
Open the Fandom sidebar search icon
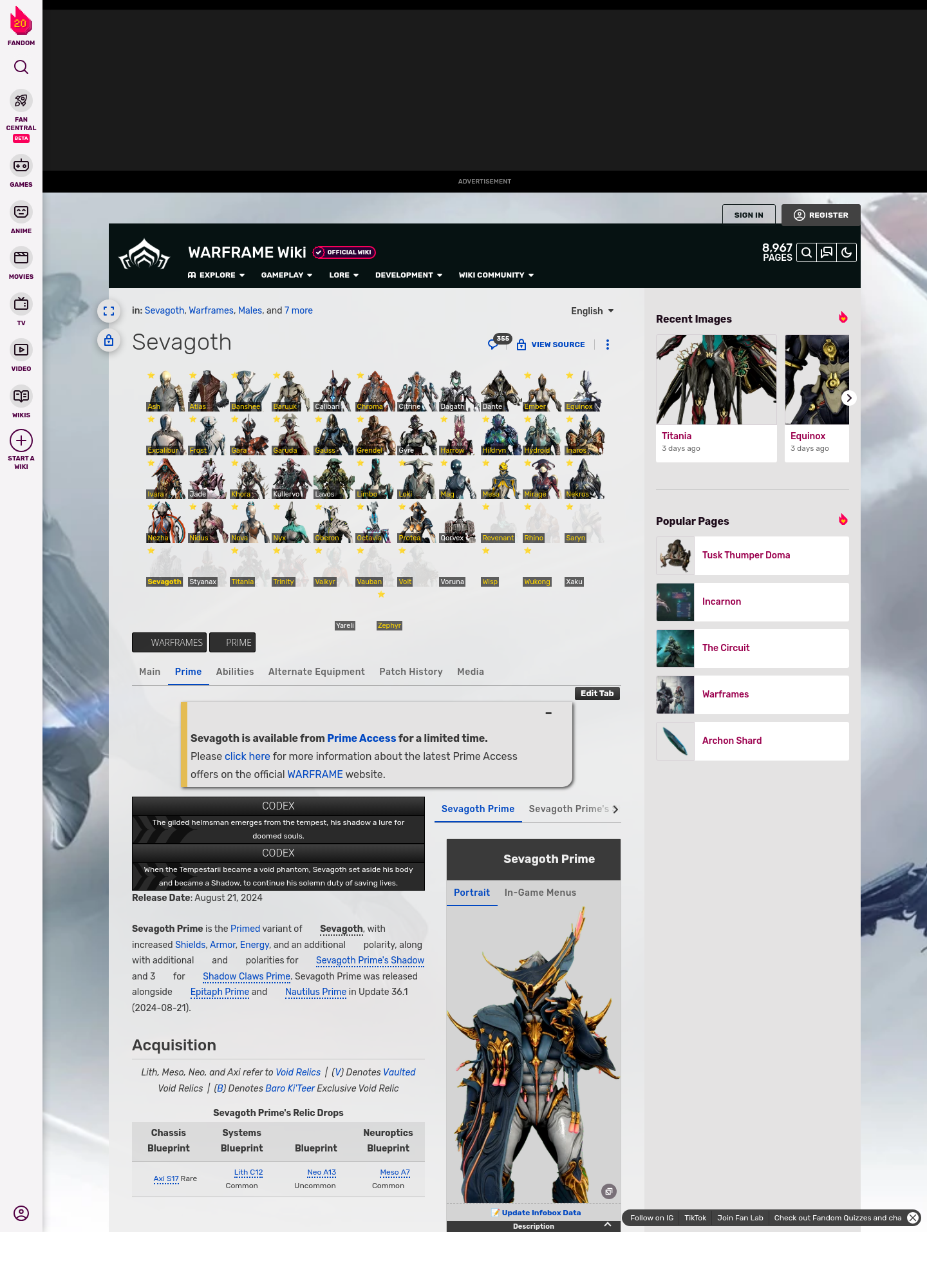coord(21,67)
